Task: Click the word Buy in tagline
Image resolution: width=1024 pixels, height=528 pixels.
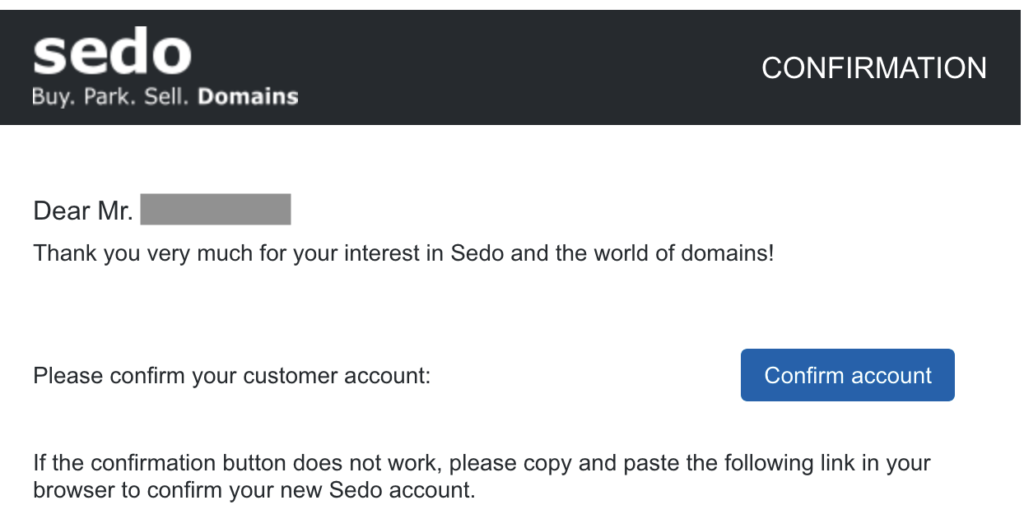Action: [52, 97]
